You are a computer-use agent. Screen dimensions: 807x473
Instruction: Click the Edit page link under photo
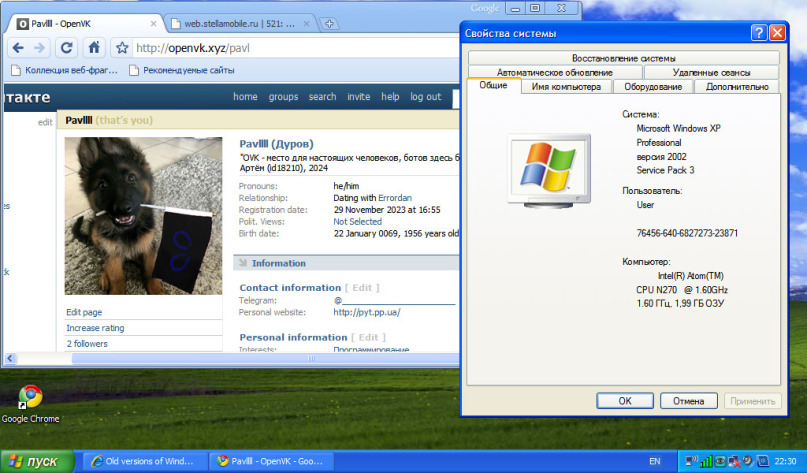coord(84,312)
